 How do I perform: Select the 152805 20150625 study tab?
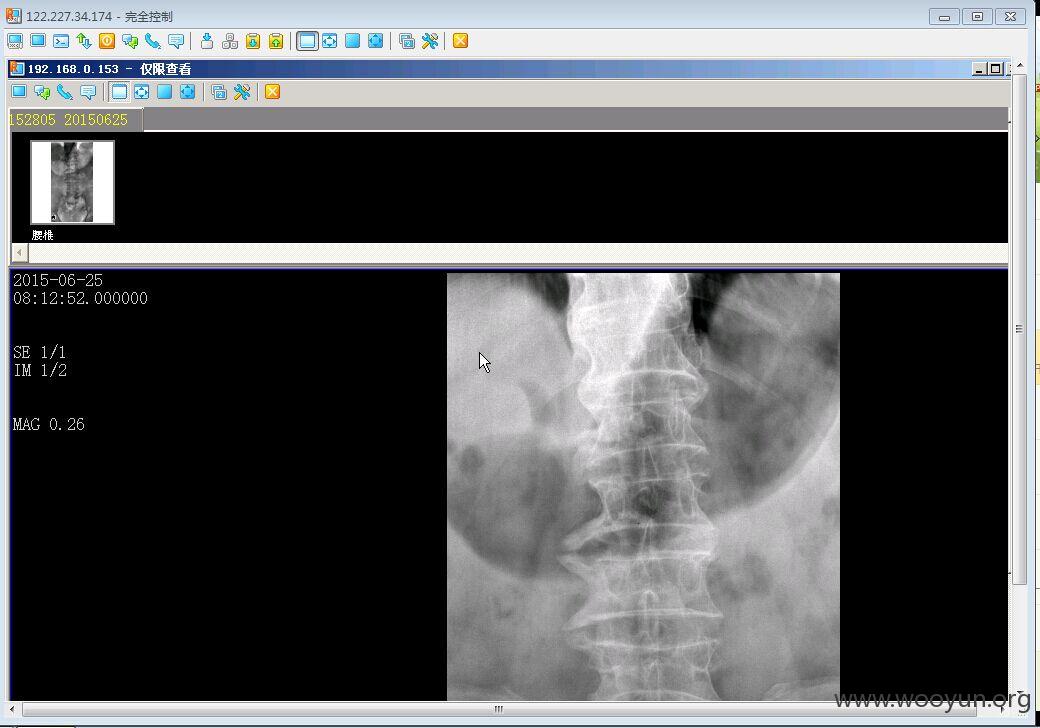(75, 120)
